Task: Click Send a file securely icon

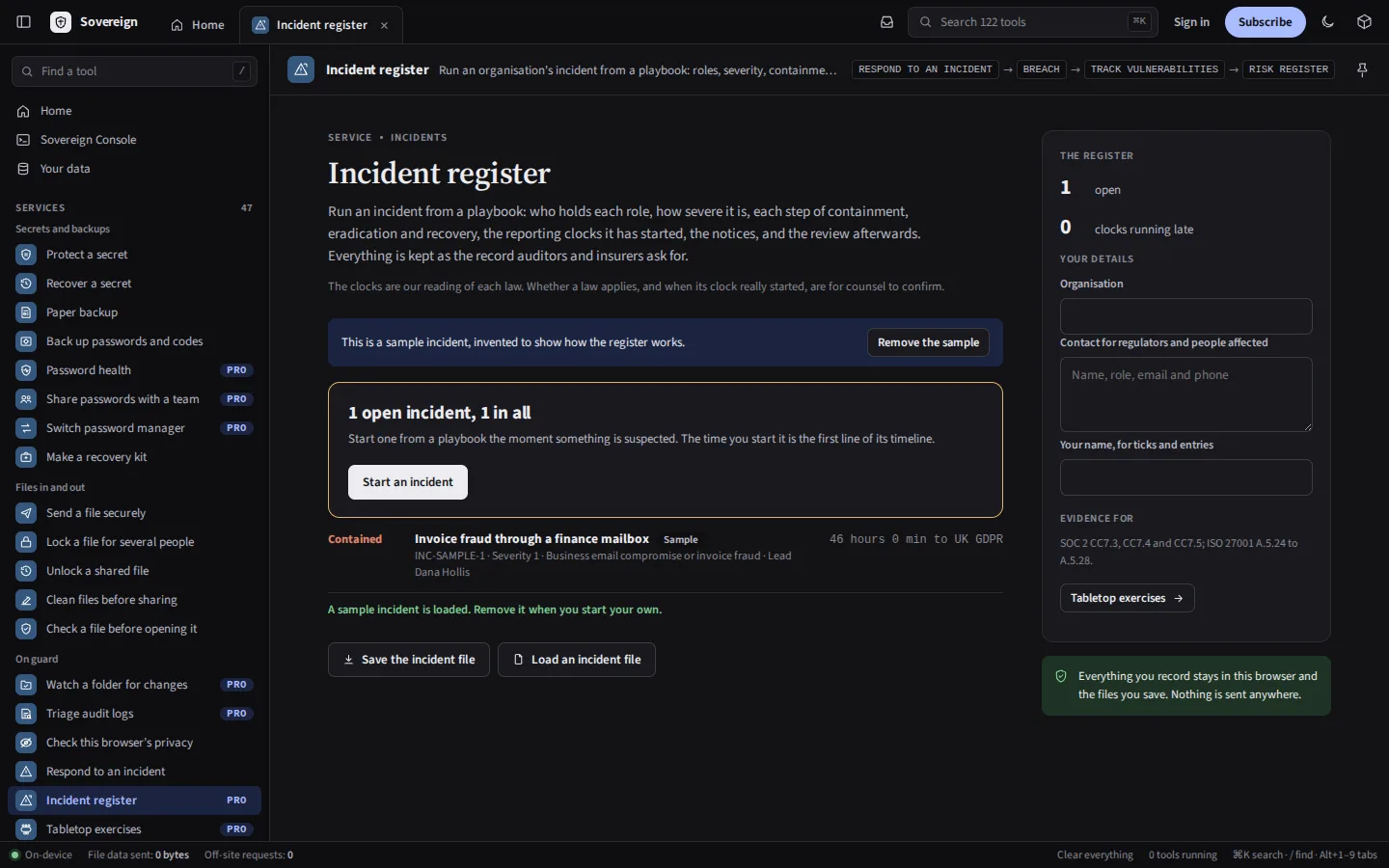Action: pos(26,513)
